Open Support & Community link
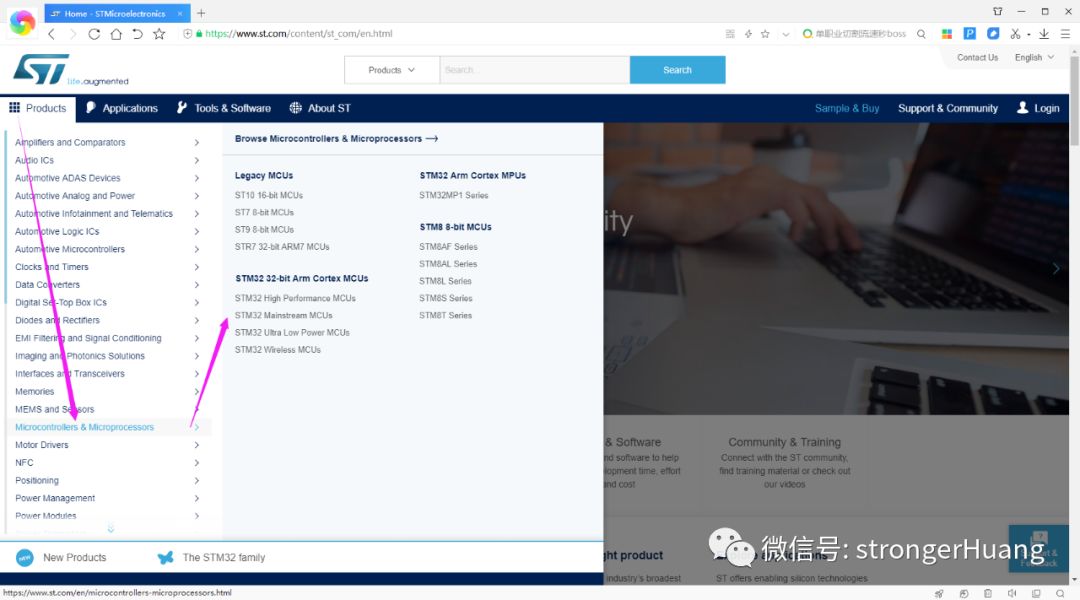 (948, 108)
